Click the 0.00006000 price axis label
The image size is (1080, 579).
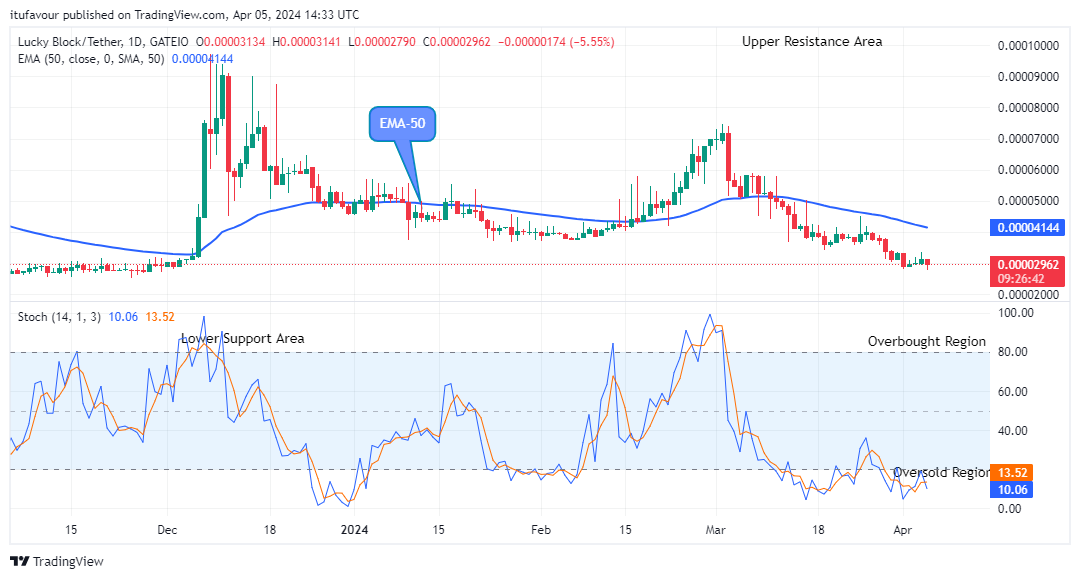pyautogui.click(x=1028, y=170)
